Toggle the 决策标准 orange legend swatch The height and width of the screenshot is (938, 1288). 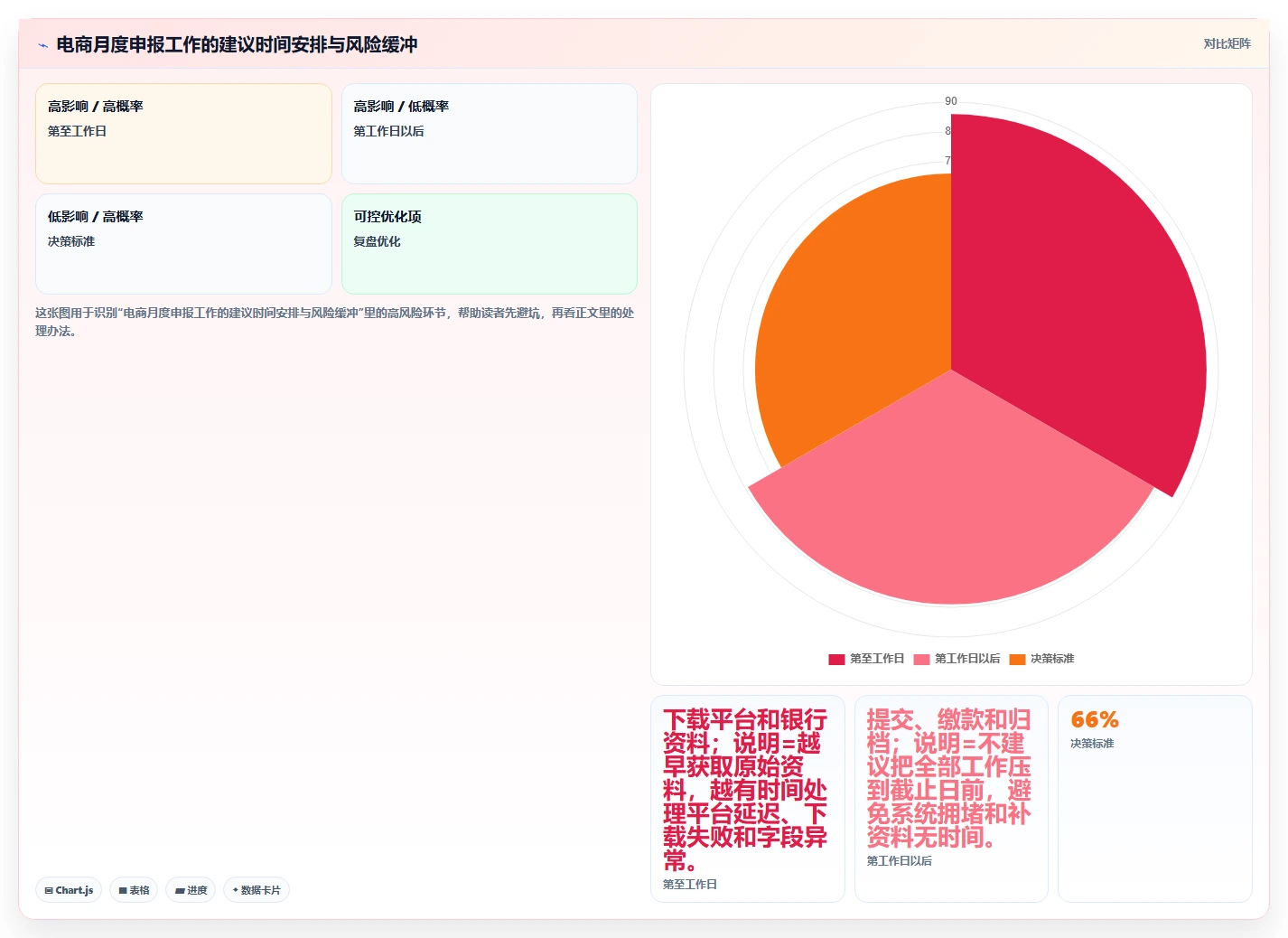coord(1017,659)
